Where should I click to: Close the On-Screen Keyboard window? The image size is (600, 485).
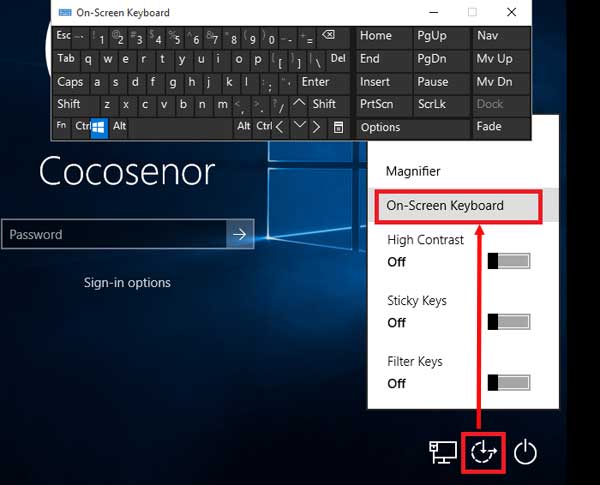coord(511,12)
